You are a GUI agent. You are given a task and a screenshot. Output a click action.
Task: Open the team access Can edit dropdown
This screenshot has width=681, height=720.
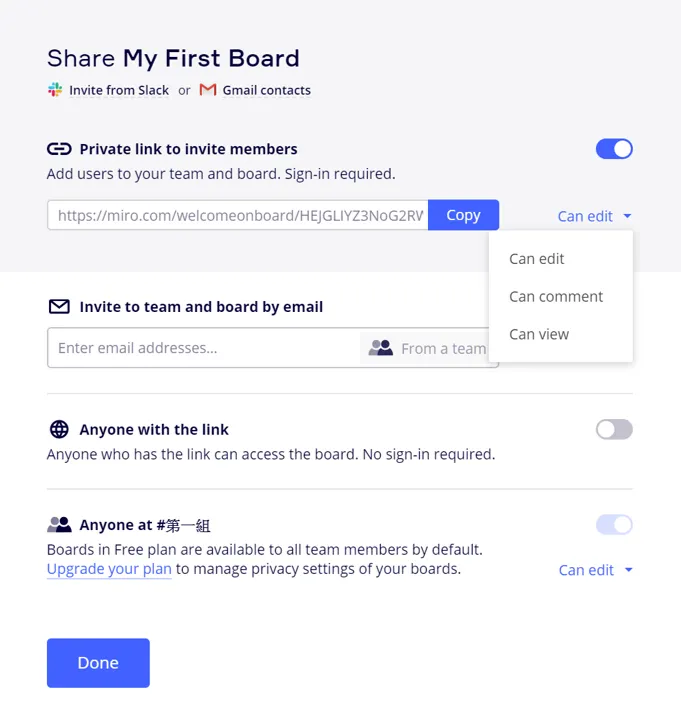596,570
